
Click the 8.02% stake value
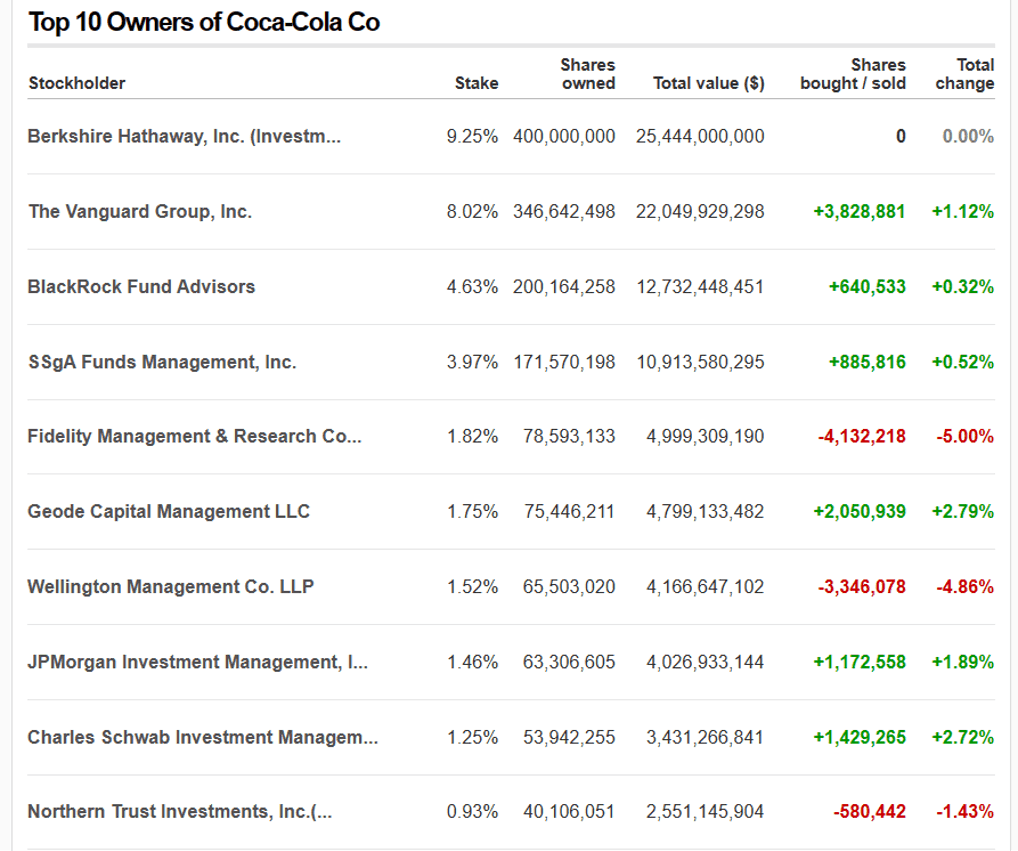coord(472,212)
